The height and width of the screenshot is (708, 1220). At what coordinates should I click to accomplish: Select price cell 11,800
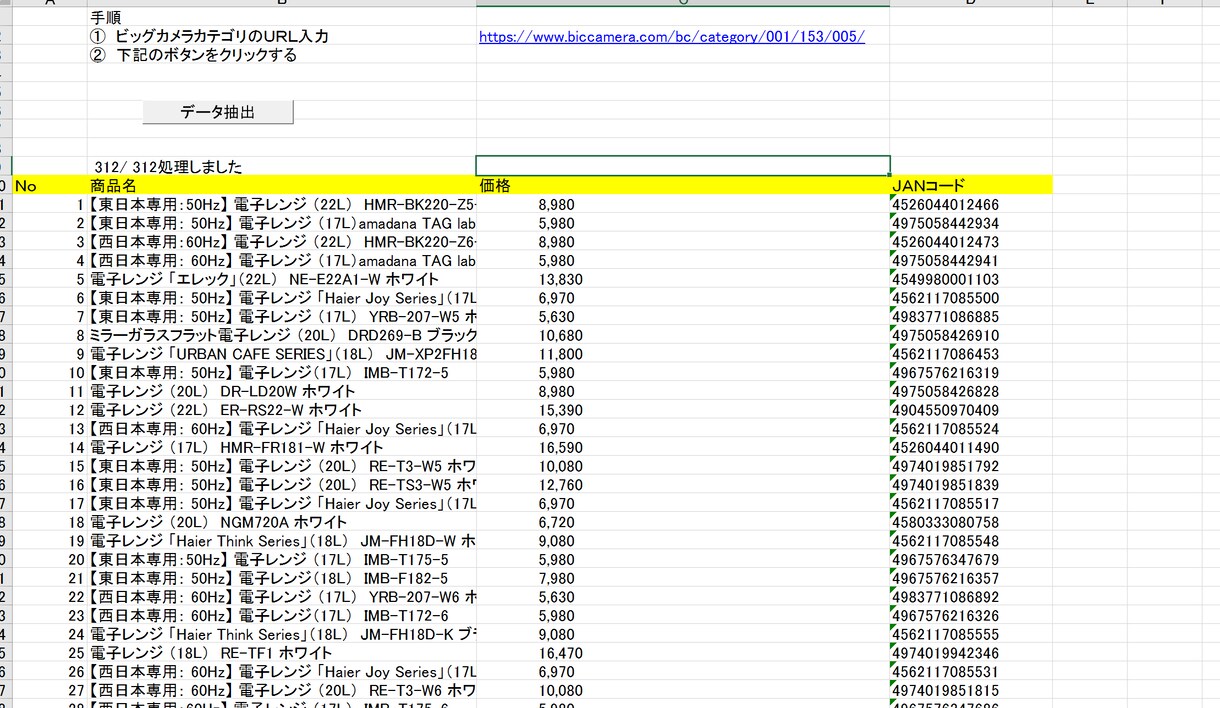683,354
